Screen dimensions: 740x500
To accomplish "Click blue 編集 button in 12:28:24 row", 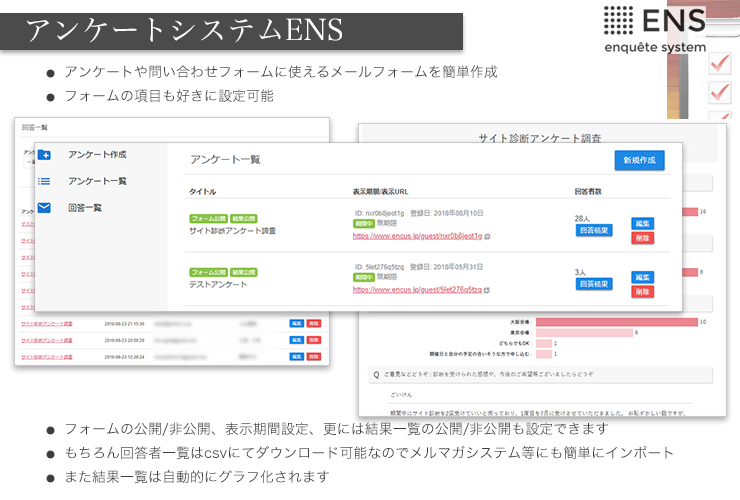I will pyautogui.click(x=296, y=356).
